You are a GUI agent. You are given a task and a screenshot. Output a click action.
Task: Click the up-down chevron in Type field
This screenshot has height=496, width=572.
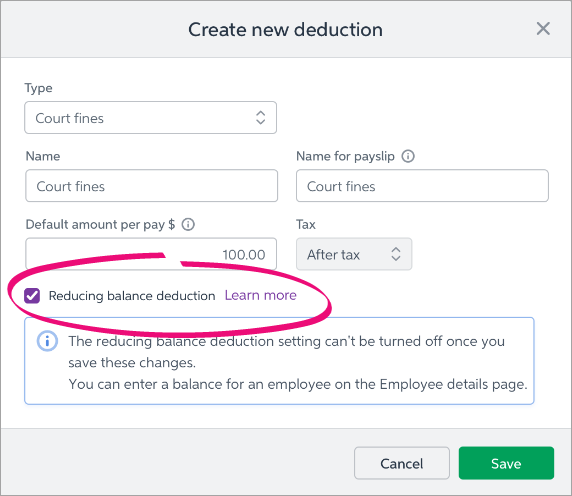coord(260,117)
